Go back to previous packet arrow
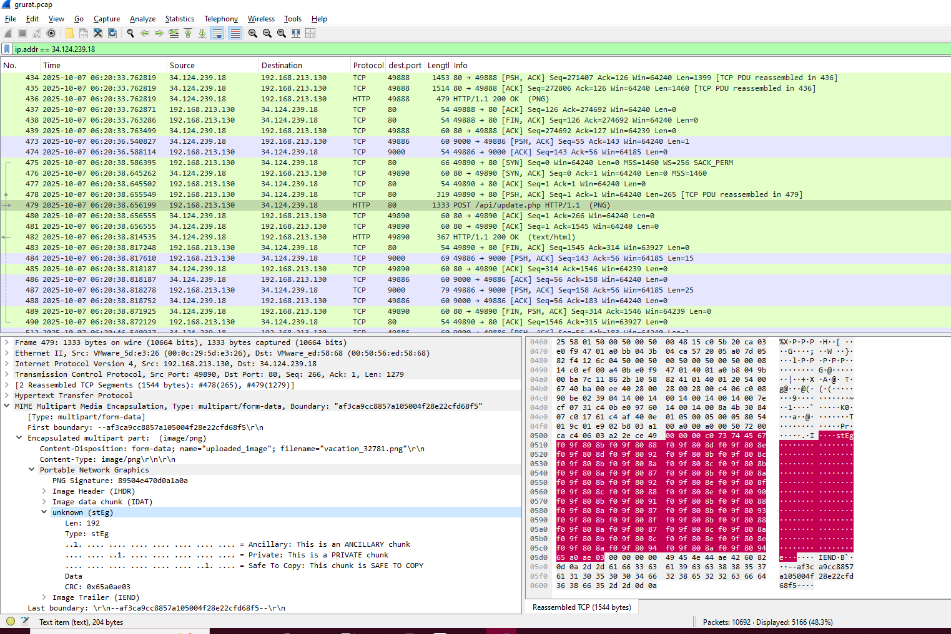The image size is (951, 634). (145, 33)
